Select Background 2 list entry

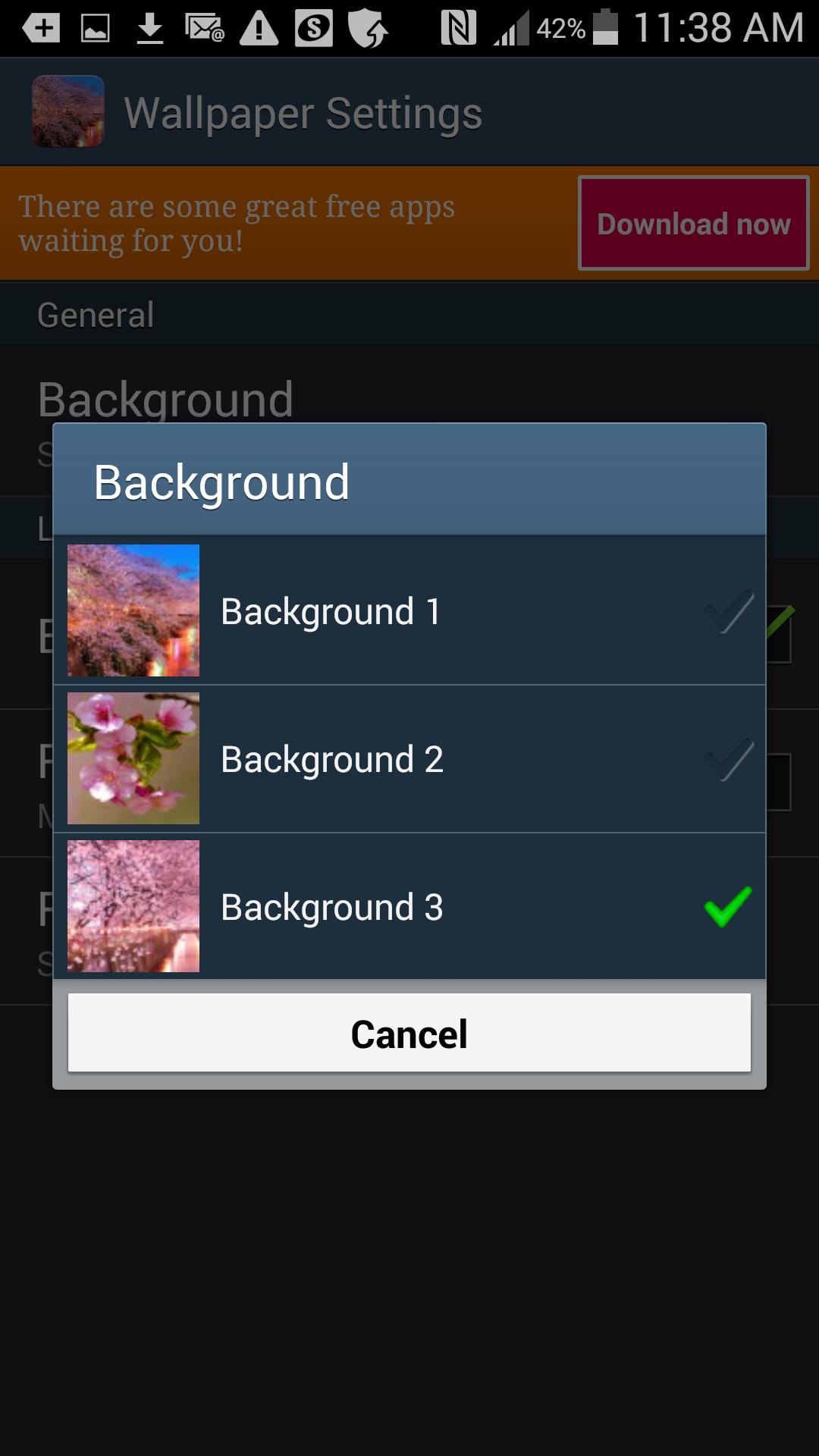tap(409, 758)
